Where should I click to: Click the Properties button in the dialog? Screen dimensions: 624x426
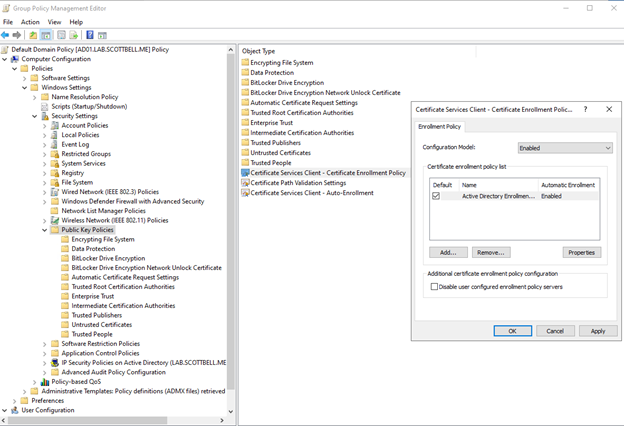pyautogui.click(x=581, y=253)
